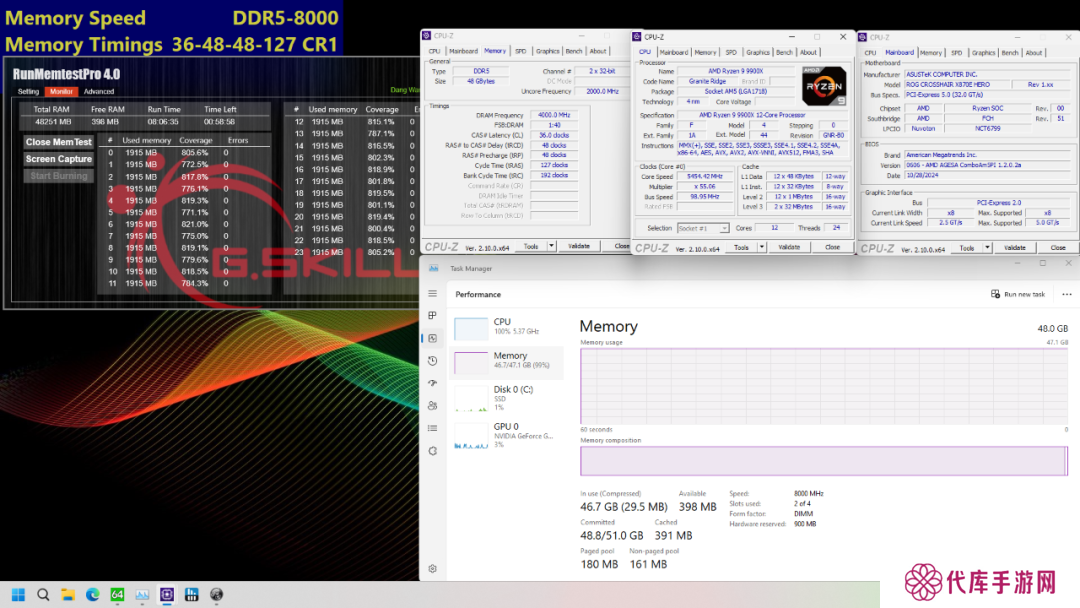Select Monitor tab in RunMemtestPro
Screen dimensions: 1080x608
coord(61,91)
